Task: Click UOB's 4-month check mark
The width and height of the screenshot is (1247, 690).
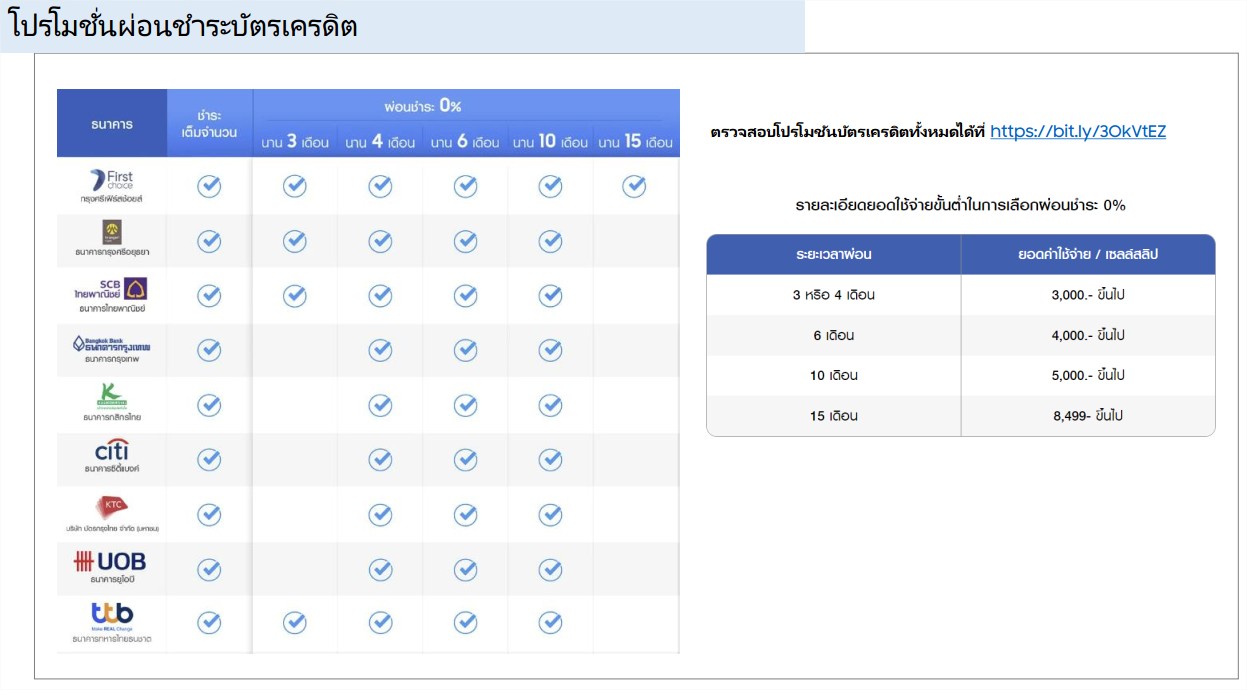Action: pyautogui.click(x=380, y=569)
